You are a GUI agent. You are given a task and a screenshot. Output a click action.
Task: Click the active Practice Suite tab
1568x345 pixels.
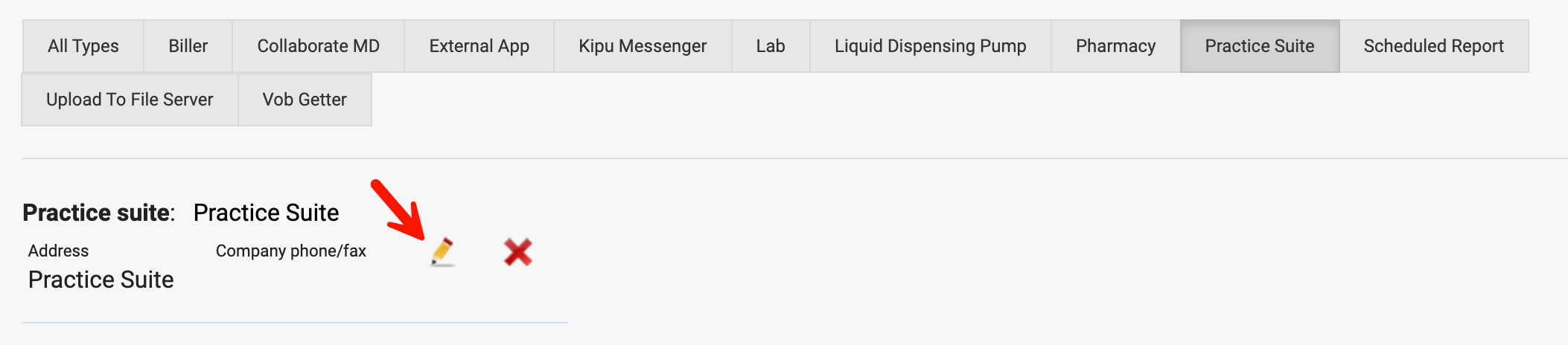(x=1260, y=46)
